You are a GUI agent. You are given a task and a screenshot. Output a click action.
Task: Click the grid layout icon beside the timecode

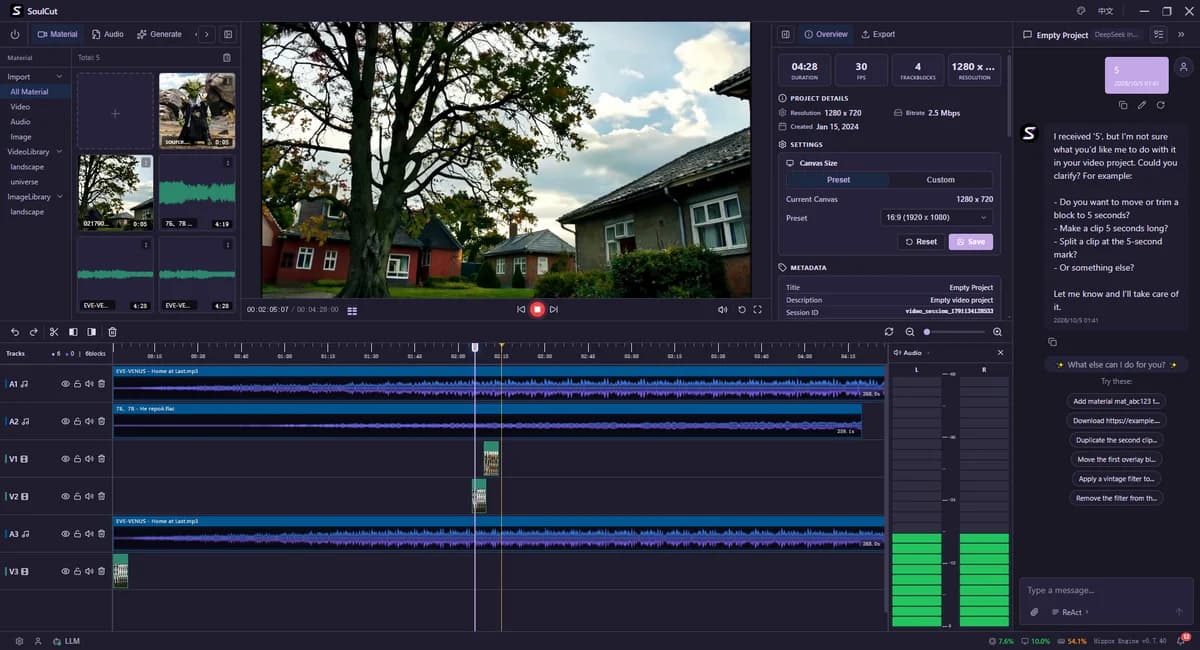352,310
